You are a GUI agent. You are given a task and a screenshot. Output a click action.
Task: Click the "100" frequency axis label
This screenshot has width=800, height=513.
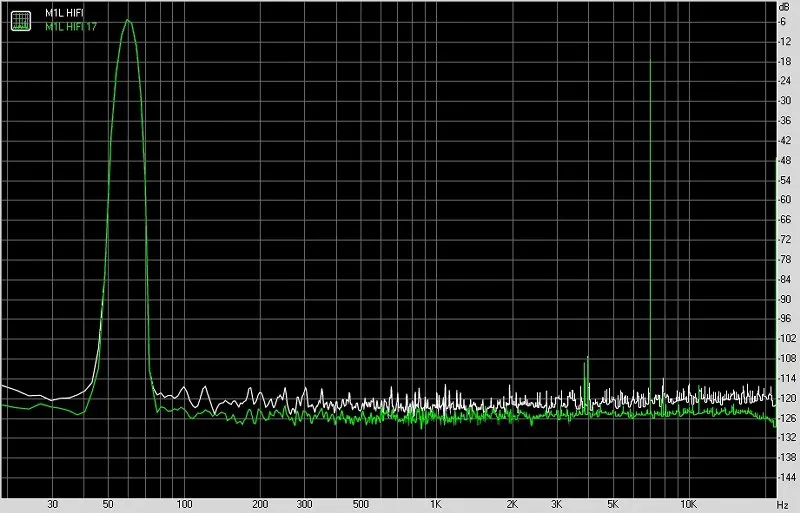point(184,505)
